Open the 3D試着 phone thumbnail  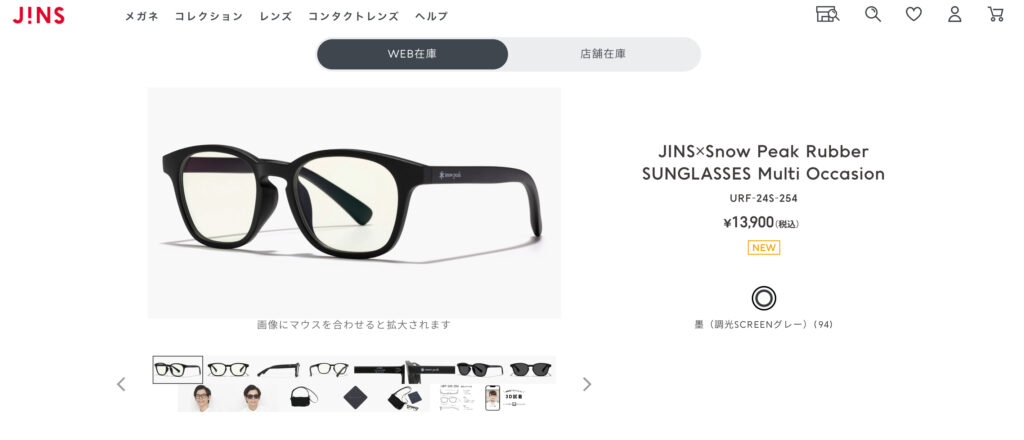pyautogui.click(x=505, y=397)
